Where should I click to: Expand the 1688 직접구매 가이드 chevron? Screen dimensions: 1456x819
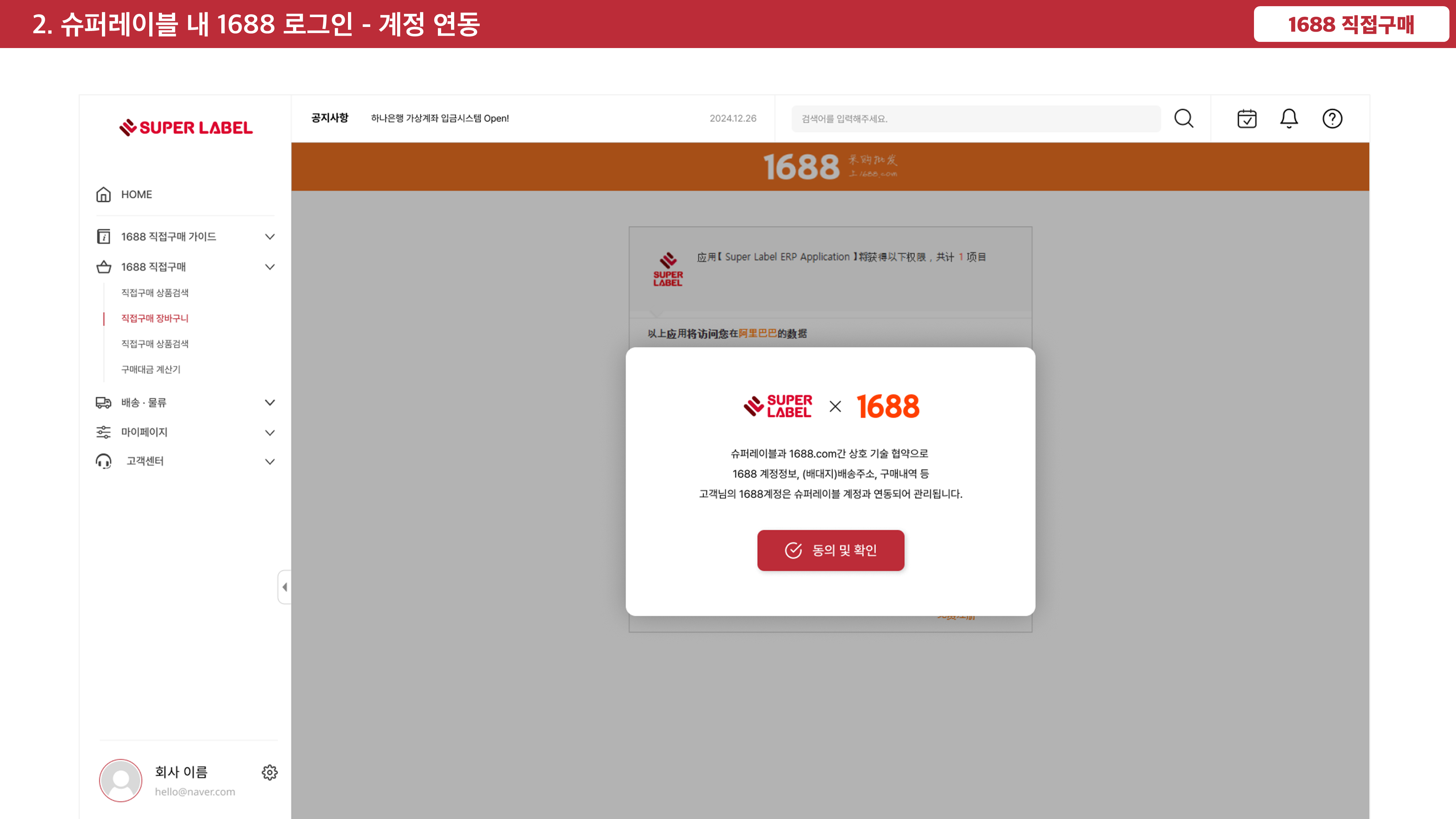[x=270, y=237]
